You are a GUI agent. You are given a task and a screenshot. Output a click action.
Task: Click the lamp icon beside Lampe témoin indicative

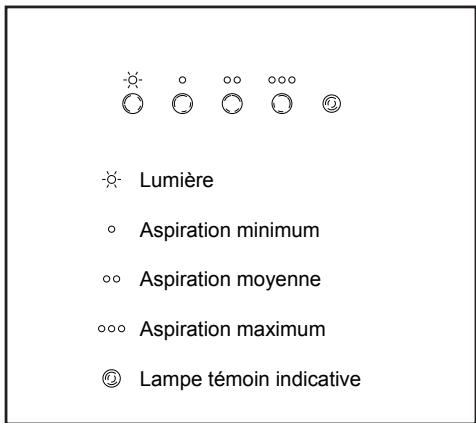point(112,379)
